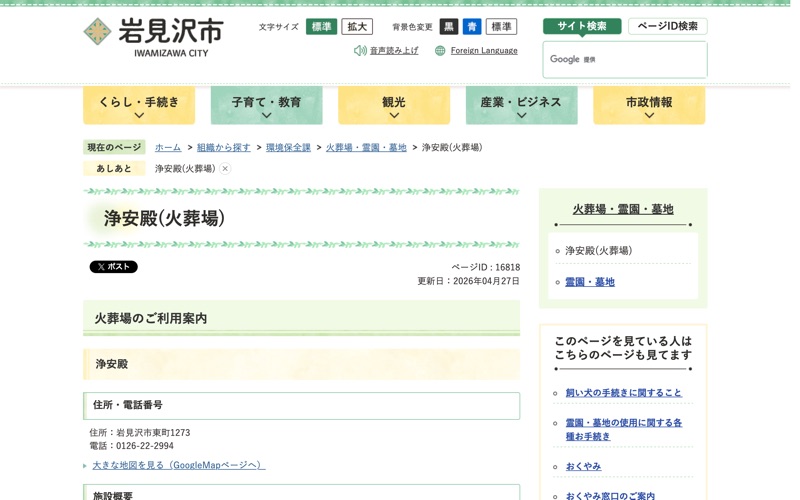This screenshot has width=800, height=500.
Task: Click the Google search input field
Action: click(625, 60)
